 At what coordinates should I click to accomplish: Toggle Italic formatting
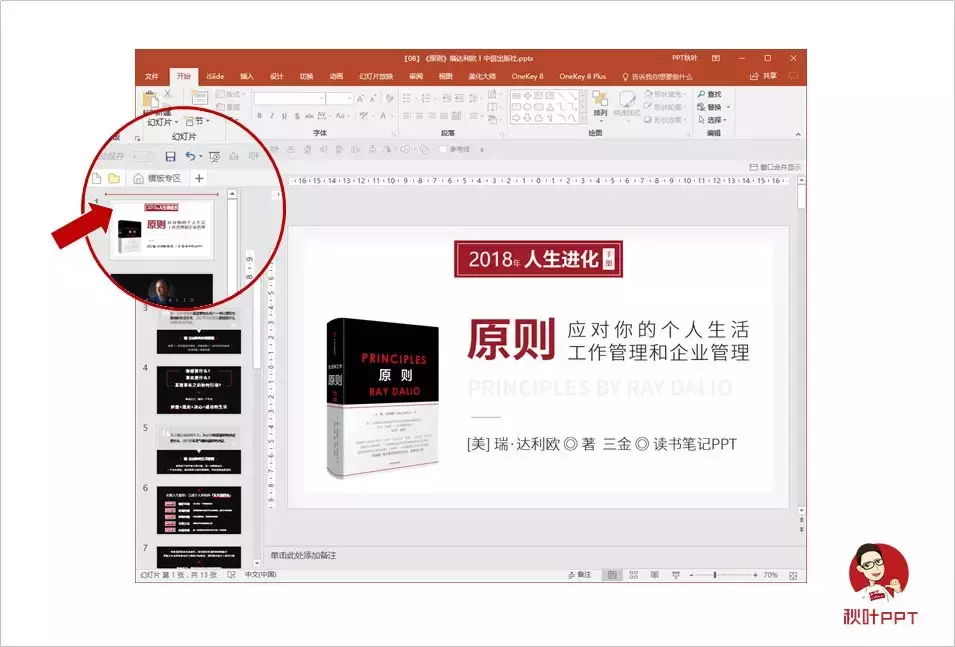point(272,116)
